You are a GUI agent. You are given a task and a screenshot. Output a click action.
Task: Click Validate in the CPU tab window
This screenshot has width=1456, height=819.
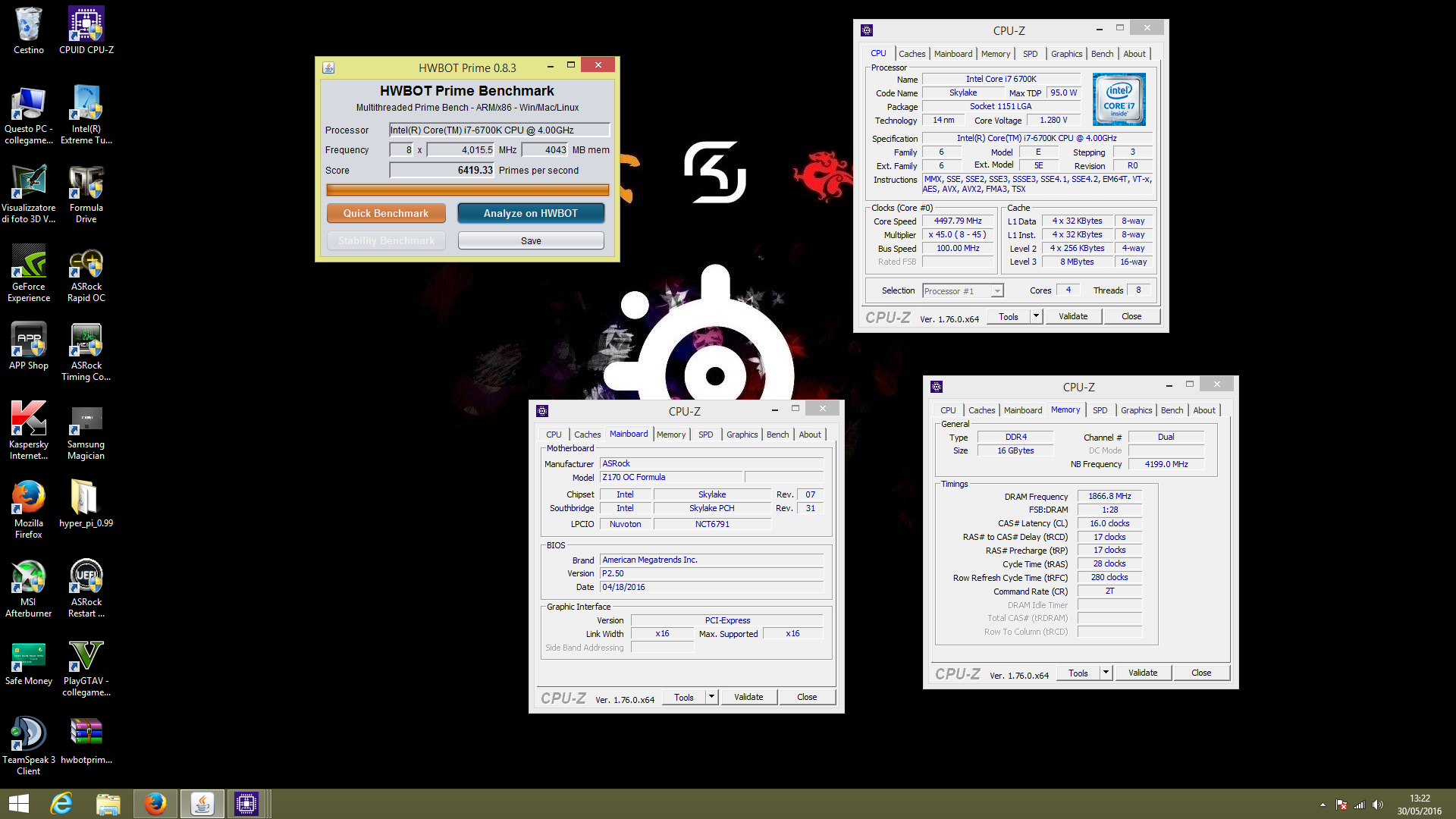click(x=1073, y=316)
